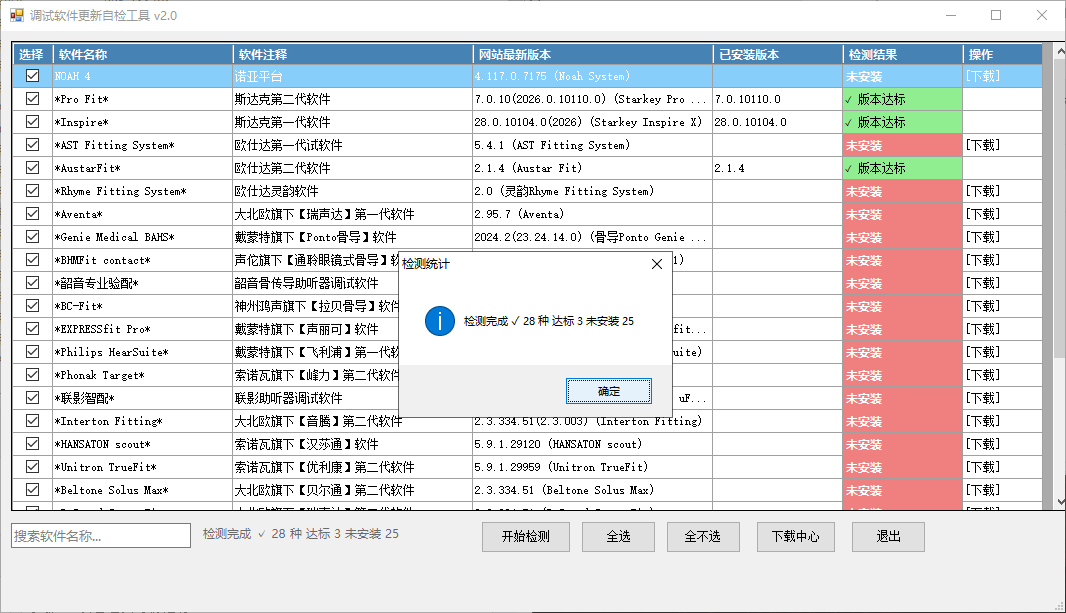
Task: Click the 全不选 button
Action: pos(703,537)
